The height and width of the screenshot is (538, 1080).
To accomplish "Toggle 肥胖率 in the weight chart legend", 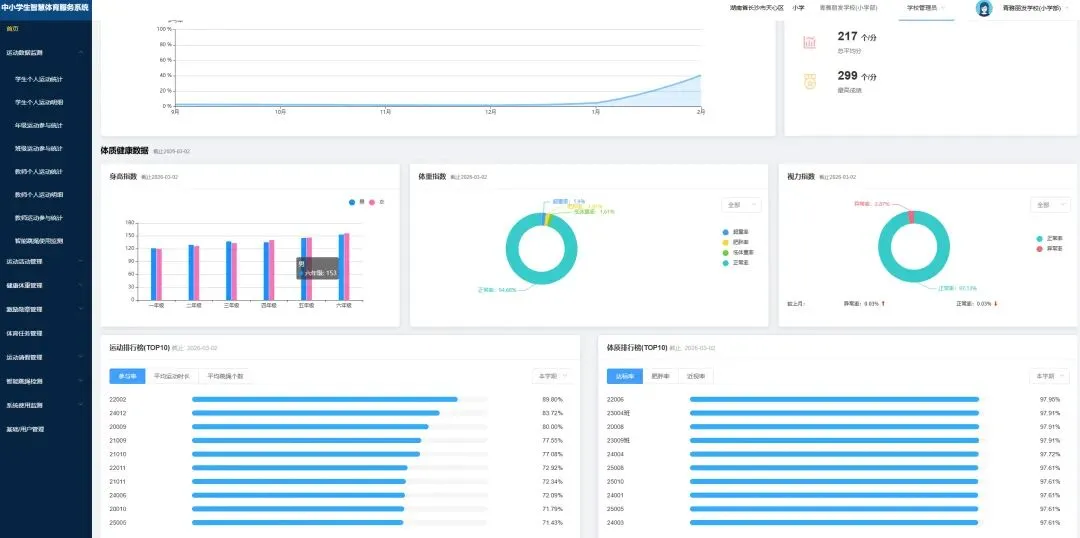I will pos(736,242).
